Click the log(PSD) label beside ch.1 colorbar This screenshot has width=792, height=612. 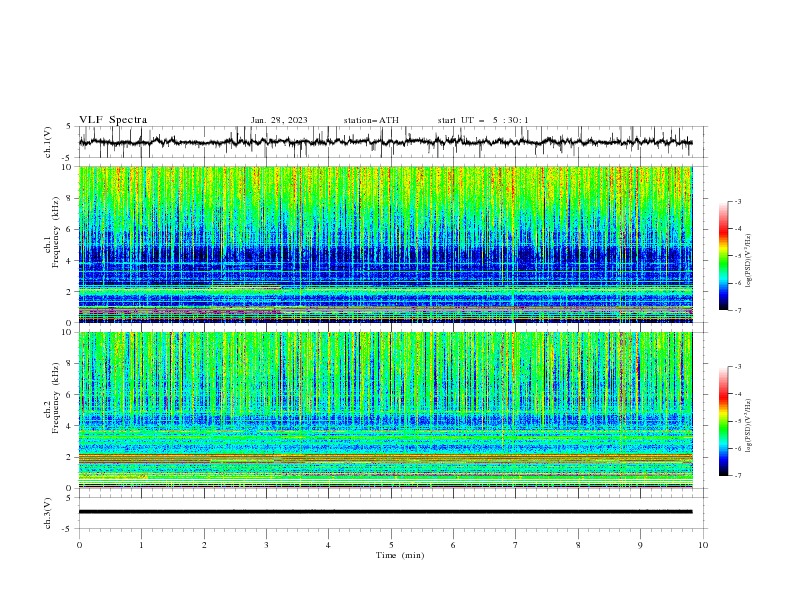coord(748,261)
